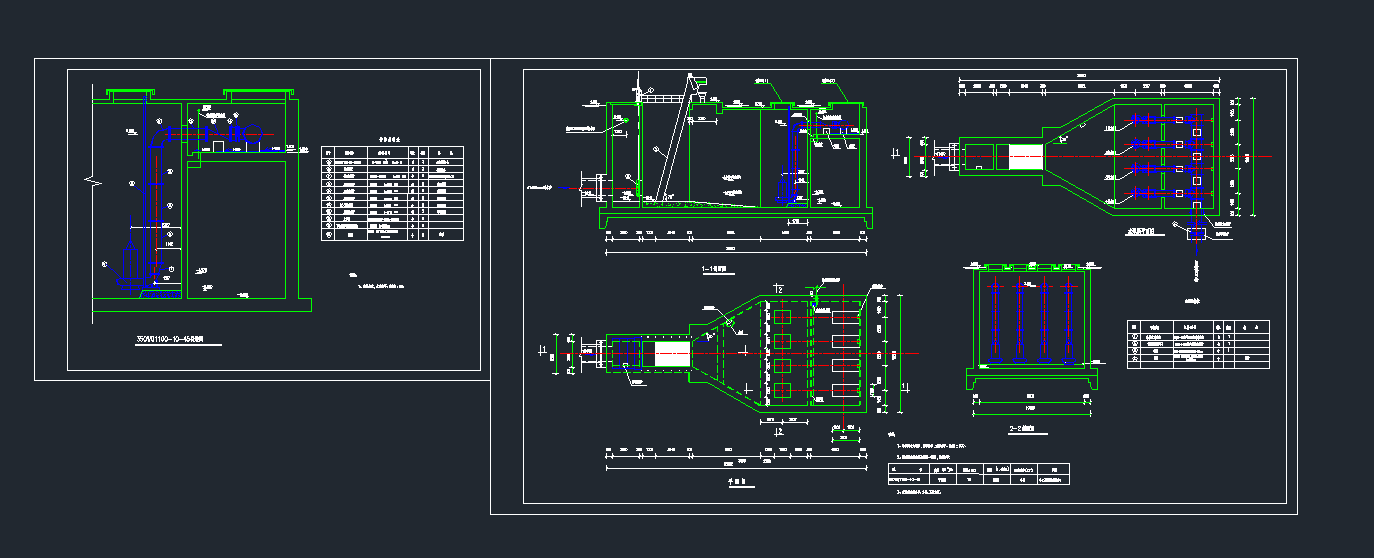The width and height of the screenshot is (1374, 558).
Task: Select the white rectangle in the lower plan view
Action: click(672, 354)
